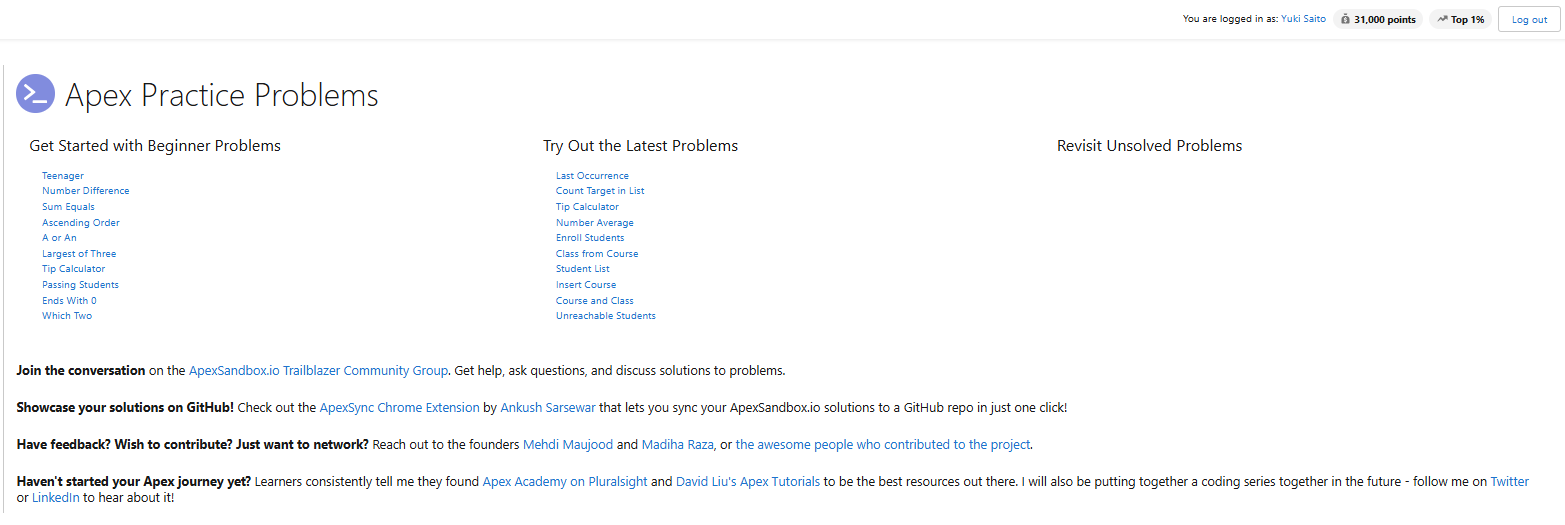The height and width of the screenshot is (525, 1565).
Task: Open the Unreachable Students problem
Action: click(606, 316)
